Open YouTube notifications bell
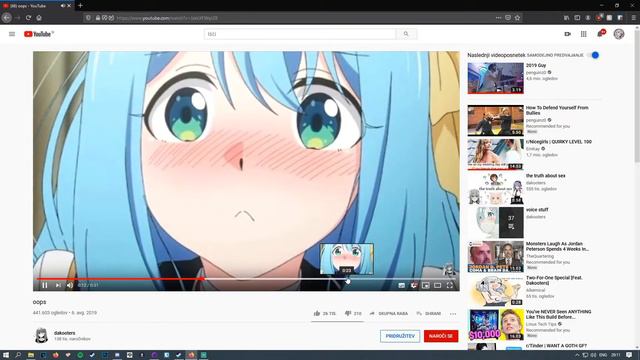 (x=600, y=34)
